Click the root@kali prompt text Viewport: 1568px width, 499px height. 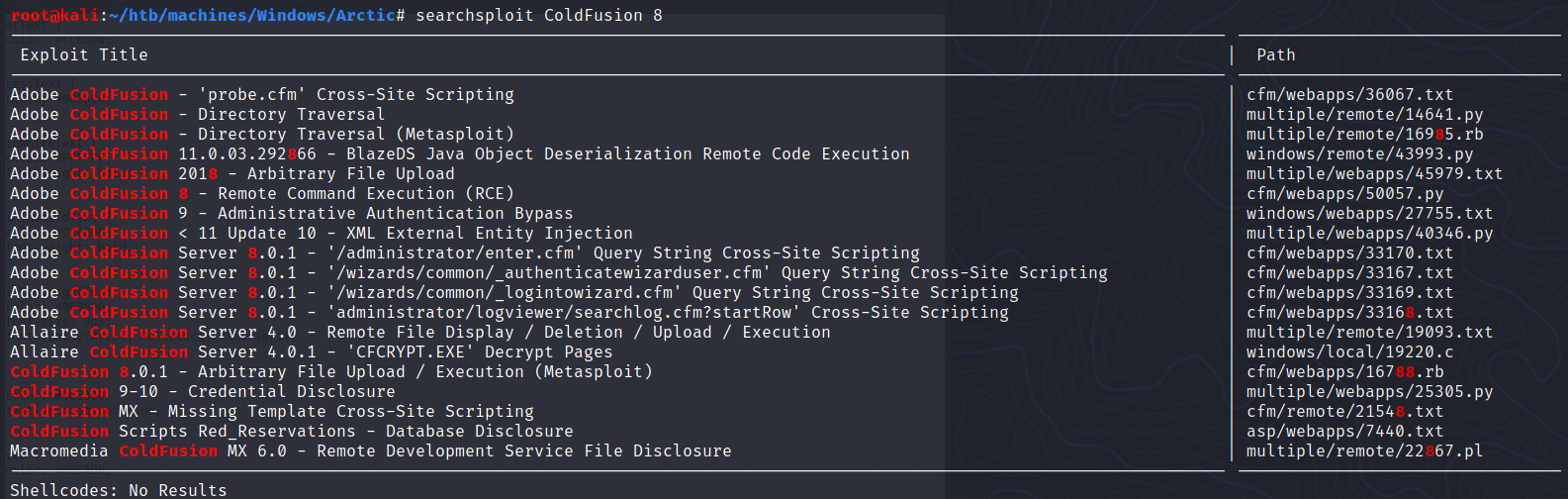(54, 15)
